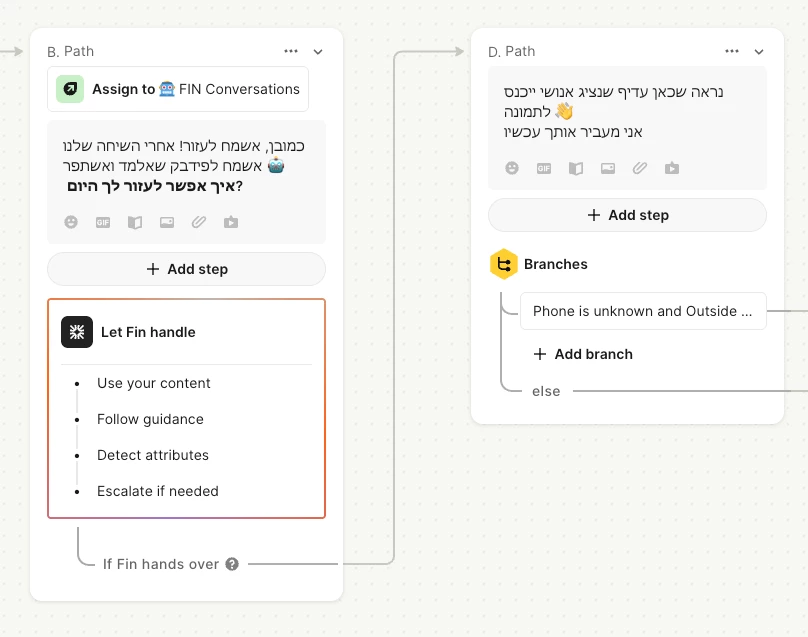
Task: Insert GIF in D. Path message
Action: 544,168
